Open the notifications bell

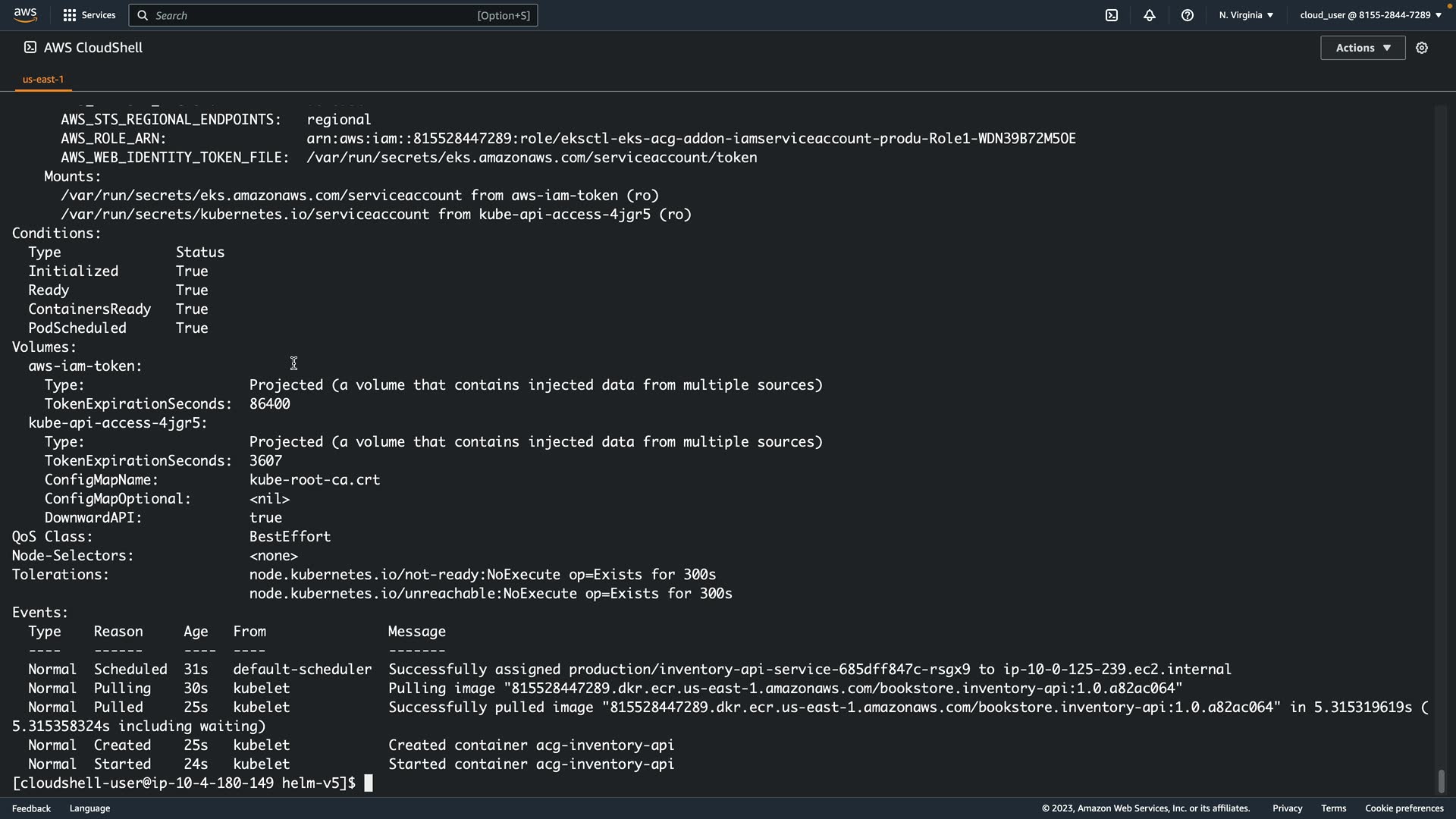1150,15
